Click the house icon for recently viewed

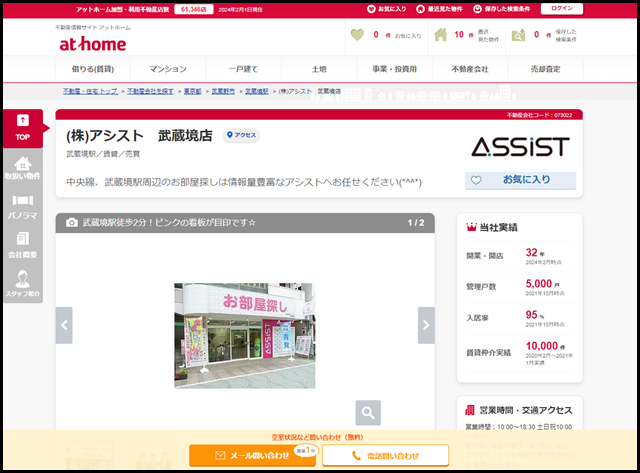(440, 35)
